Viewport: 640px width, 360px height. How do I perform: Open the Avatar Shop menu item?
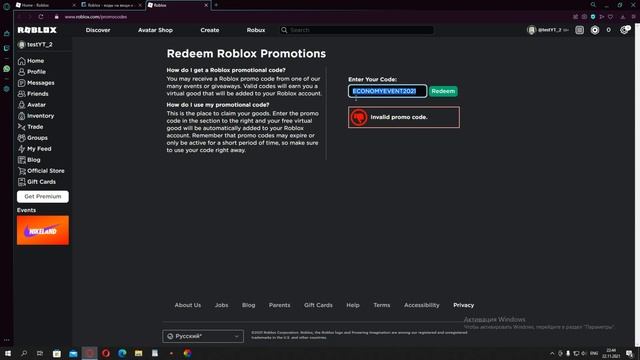tap(155, 30)
